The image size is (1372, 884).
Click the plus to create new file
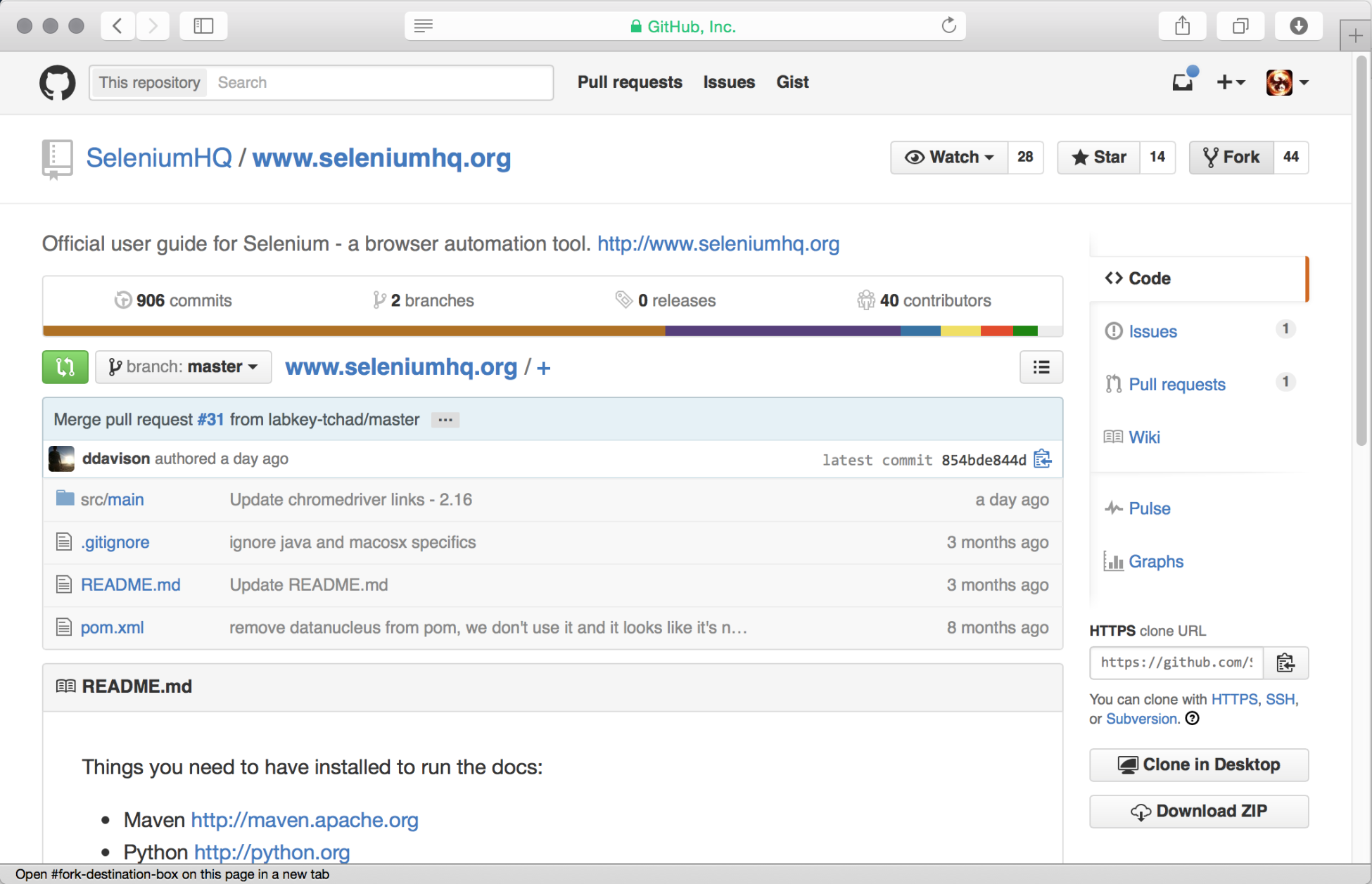[x=544, y=368]
